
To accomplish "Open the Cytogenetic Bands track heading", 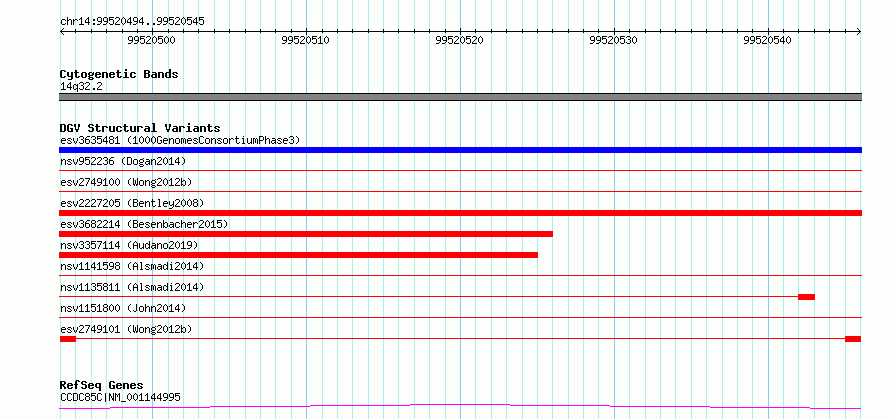I will [119, 74].
